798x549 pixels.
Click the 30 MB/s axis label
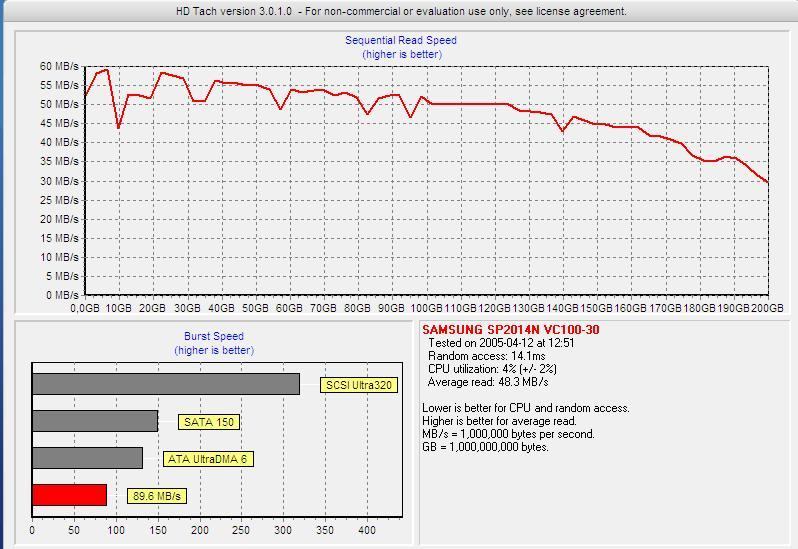coord(59,181)
